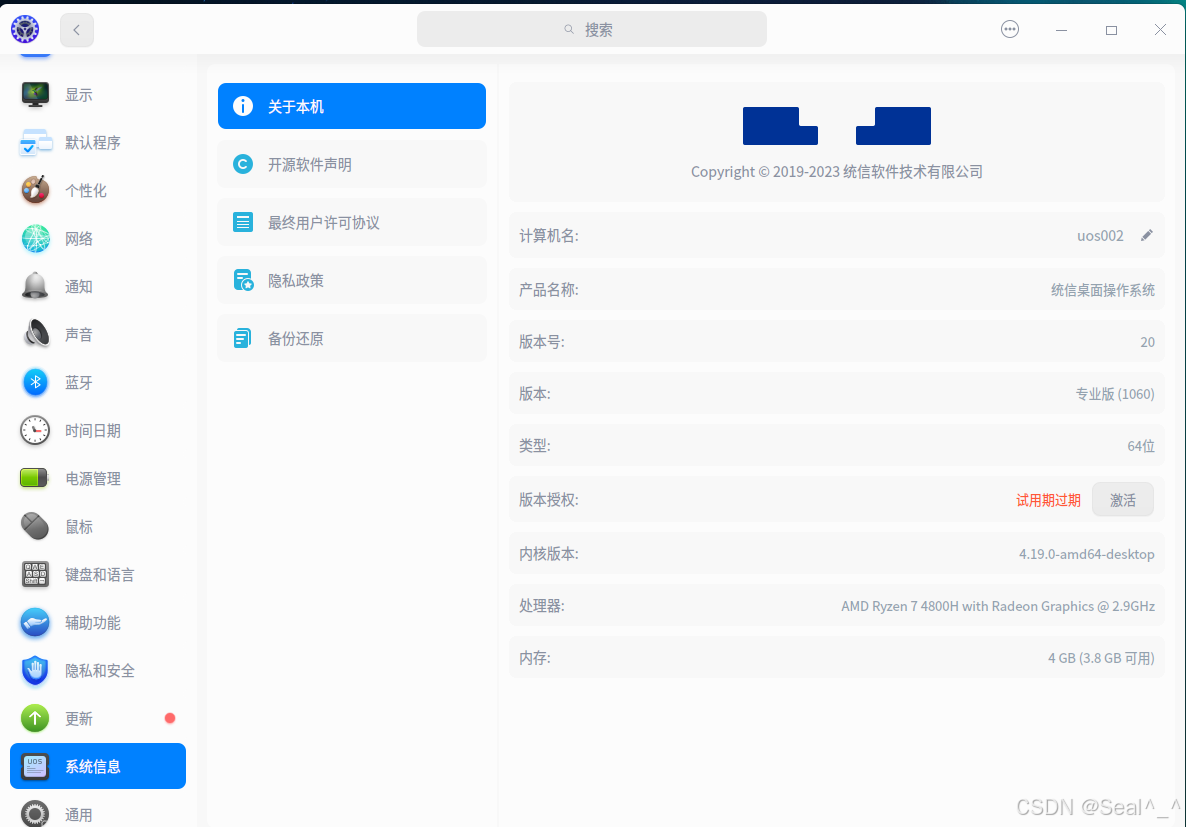This screenshot has height=827, width=1186.
Task: Click the Backup and Restore icon
Action: pyautogui.click(x=243, y=338)
